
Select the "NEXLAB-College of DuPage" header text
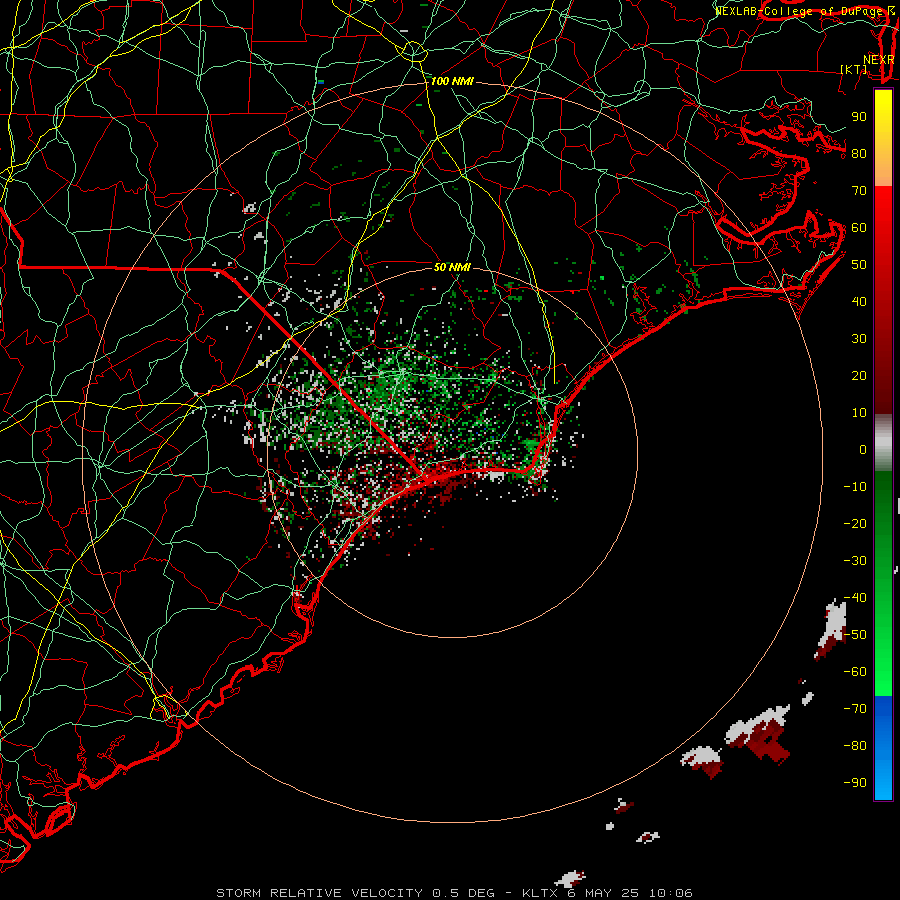coord(798,11)
